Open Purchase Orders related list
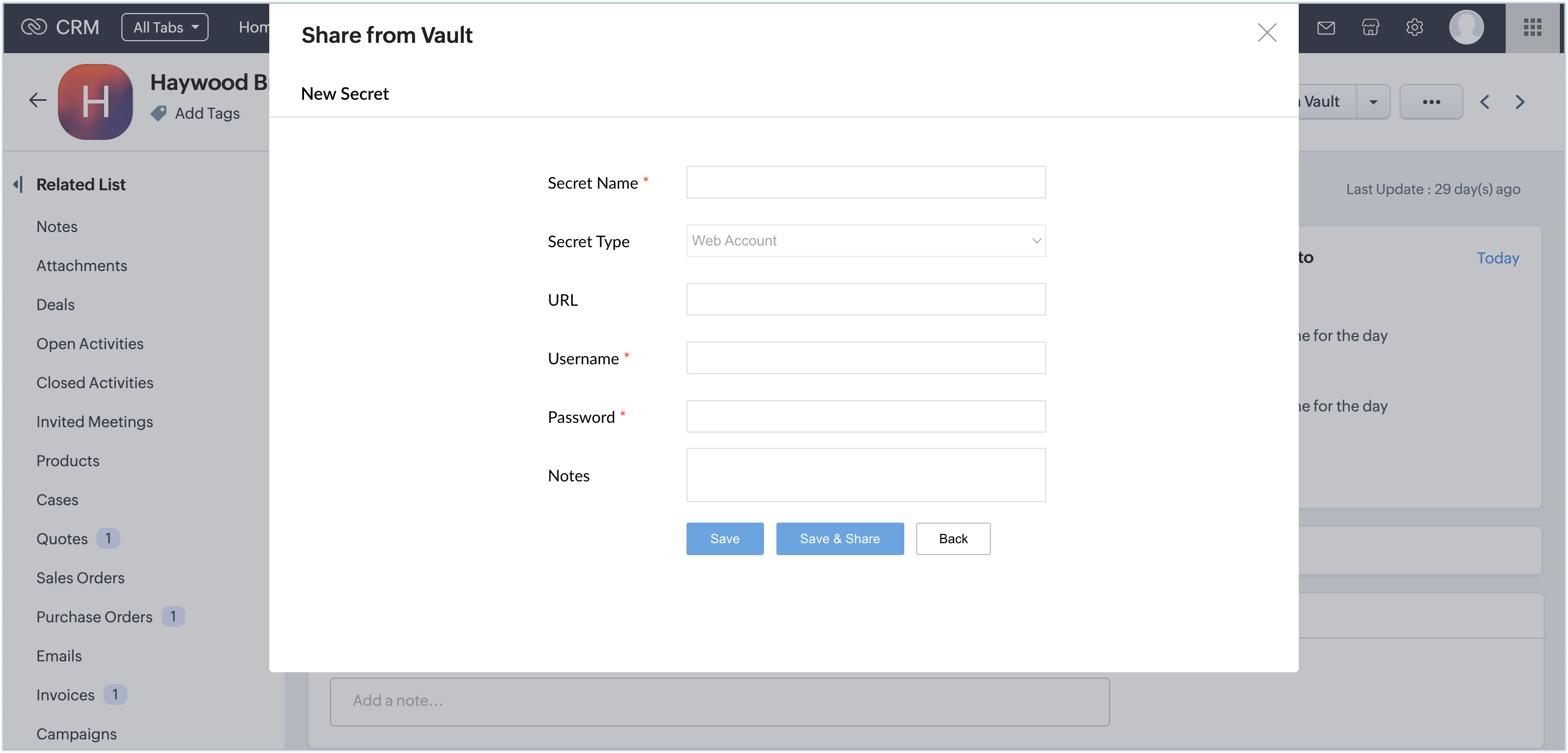Screen dimensions: 1568x753 (x=94, y=616)
